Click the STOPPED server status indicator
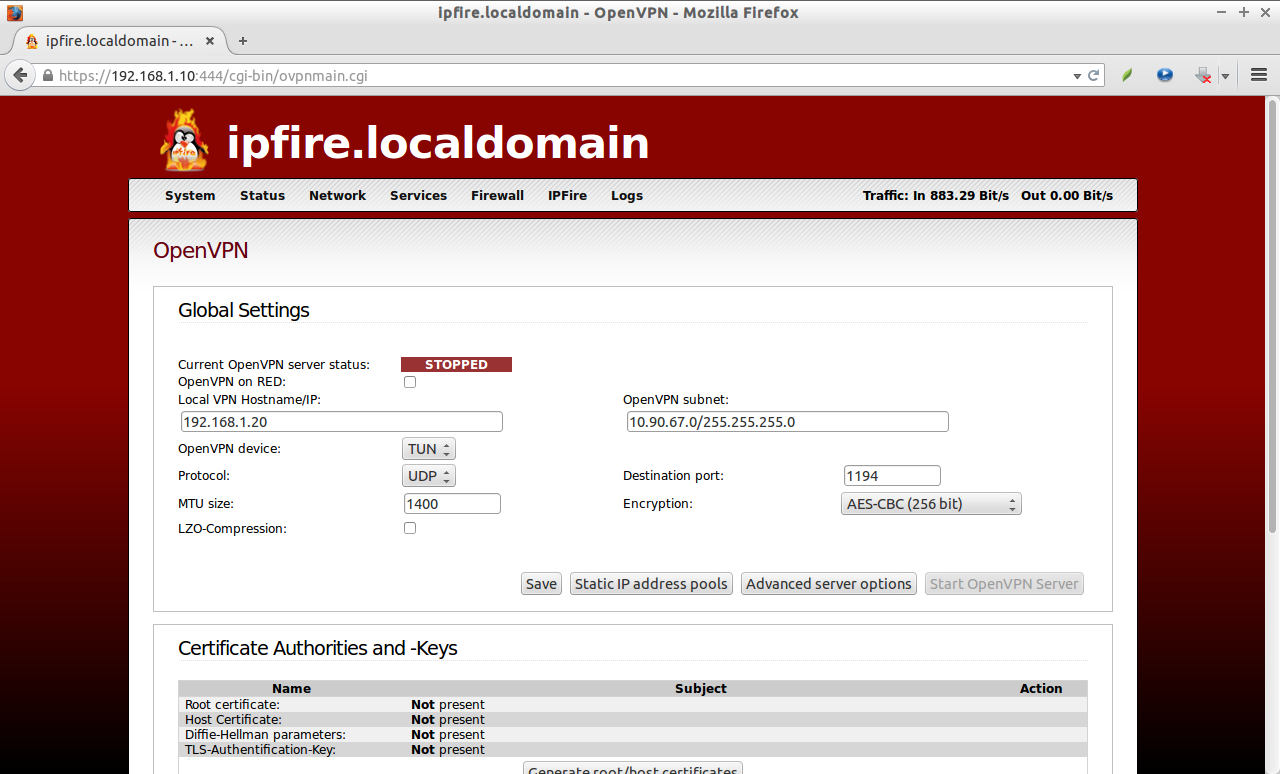Image resolution: width=1280 pixels, height=774 pixels. 456,365
